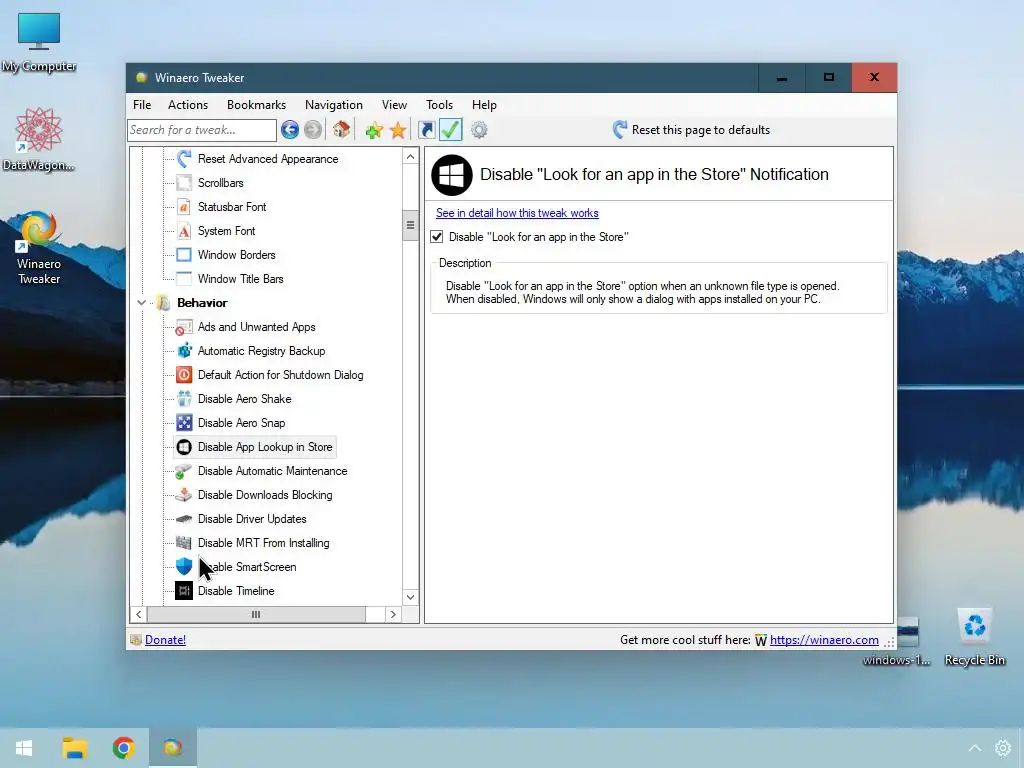This screenshot has height=768, width=1024.
Task: Select the DataWagon desktop shortcut
Action: pos(39,139)
